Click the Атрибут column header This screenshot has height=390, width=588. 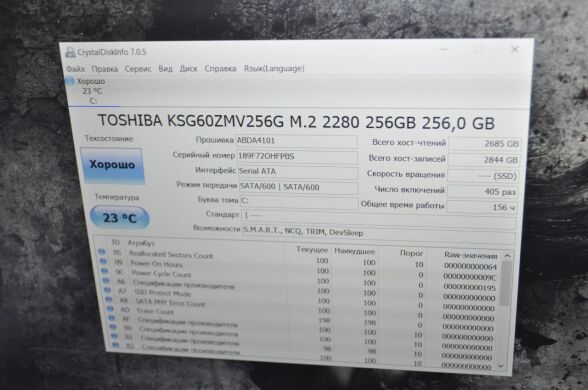(x=141, y=243)
